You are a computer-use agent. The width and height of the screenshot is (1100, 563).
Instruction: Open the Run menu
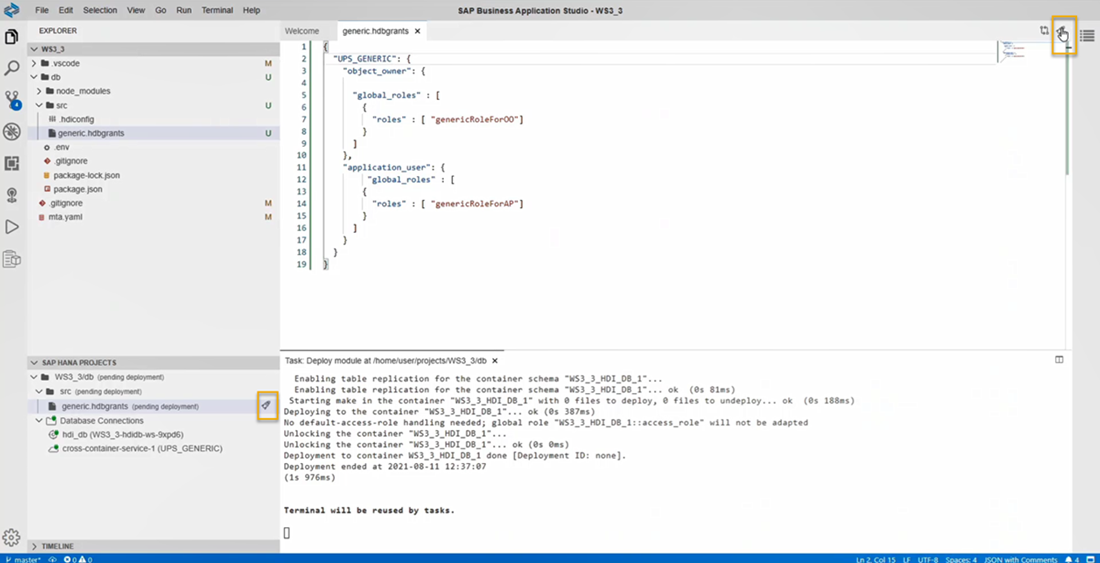point(185,11)
